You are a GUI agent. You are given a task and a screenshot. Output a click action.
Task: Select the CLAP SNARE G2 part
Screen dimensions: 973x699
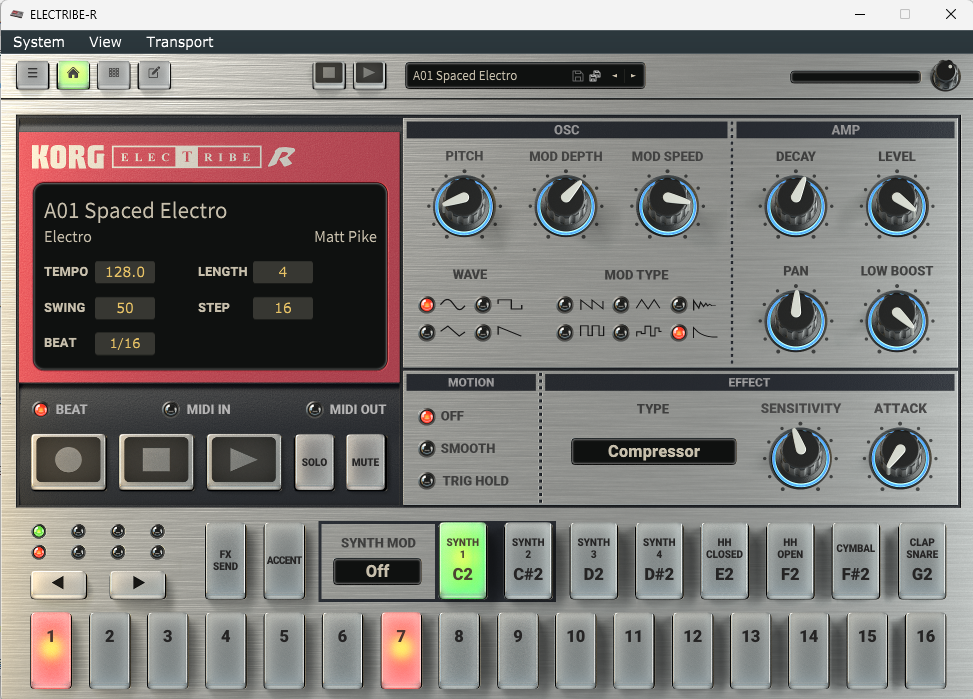(921, 561)
